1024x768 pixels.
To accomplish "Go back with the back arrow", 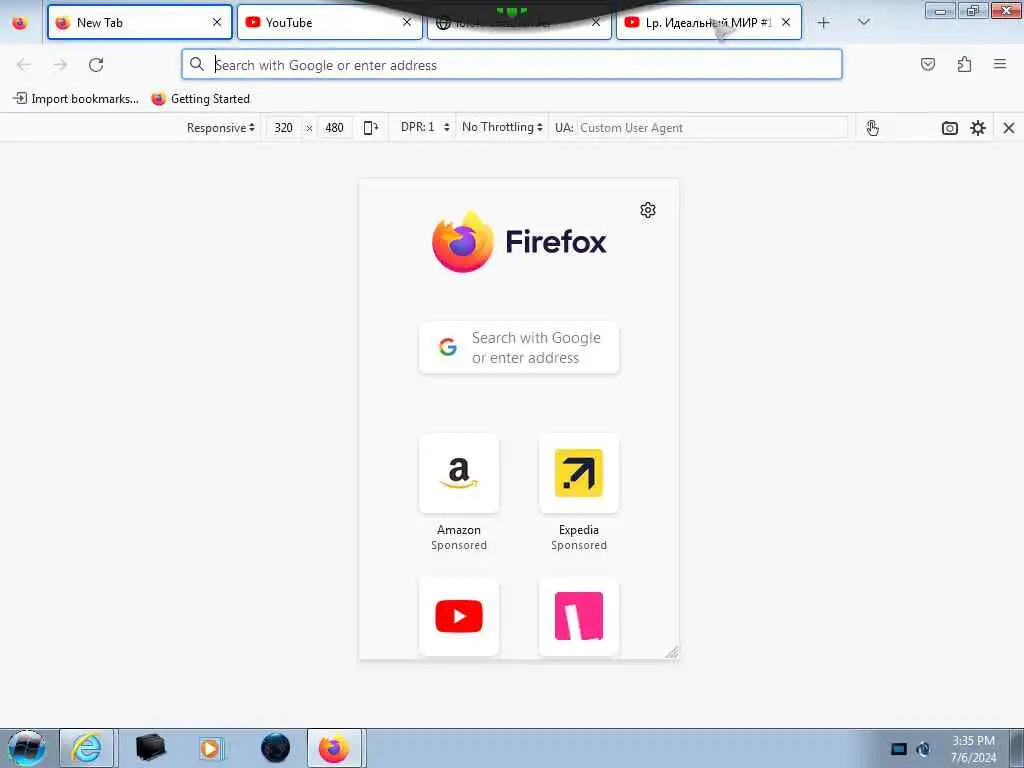I will pos(24,65).
